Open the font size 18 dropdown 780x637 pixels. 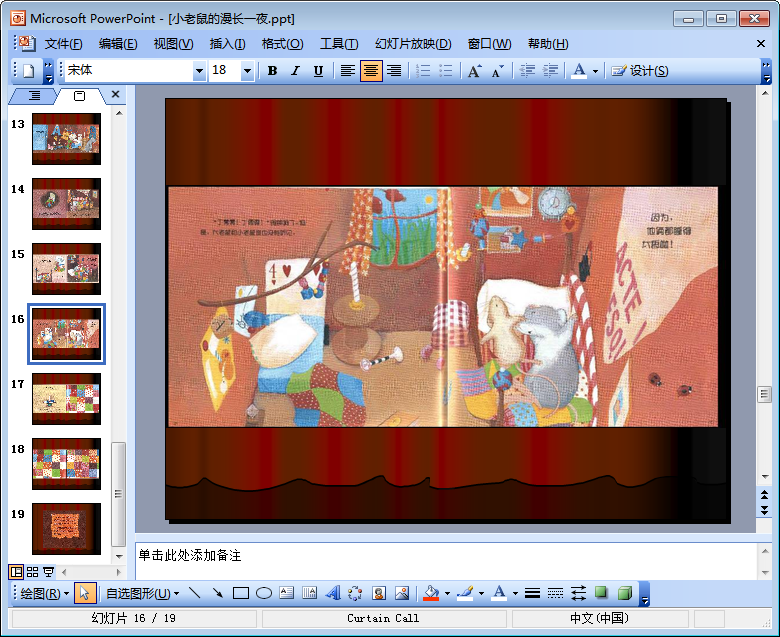pos(247,71)
